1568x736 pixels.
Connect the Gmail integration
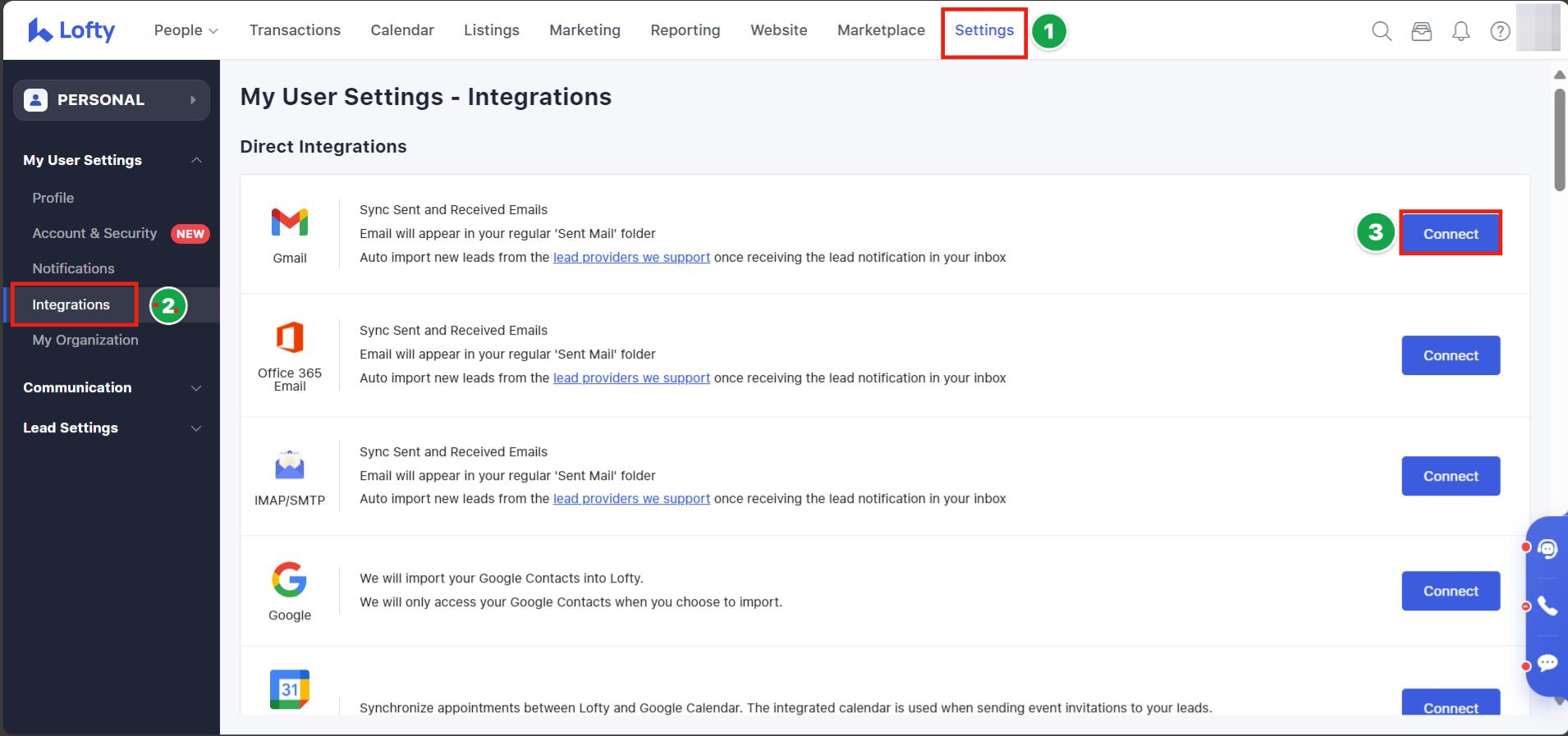point(1451,234)
